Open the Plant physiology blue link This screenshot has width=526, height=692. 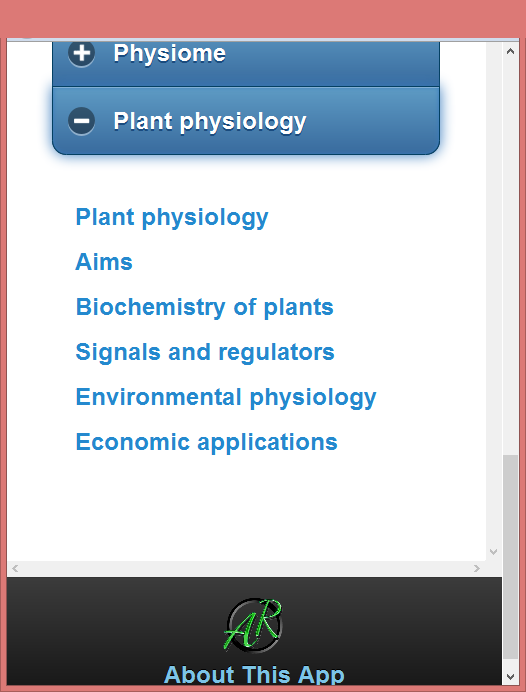[x=172, y=218]
